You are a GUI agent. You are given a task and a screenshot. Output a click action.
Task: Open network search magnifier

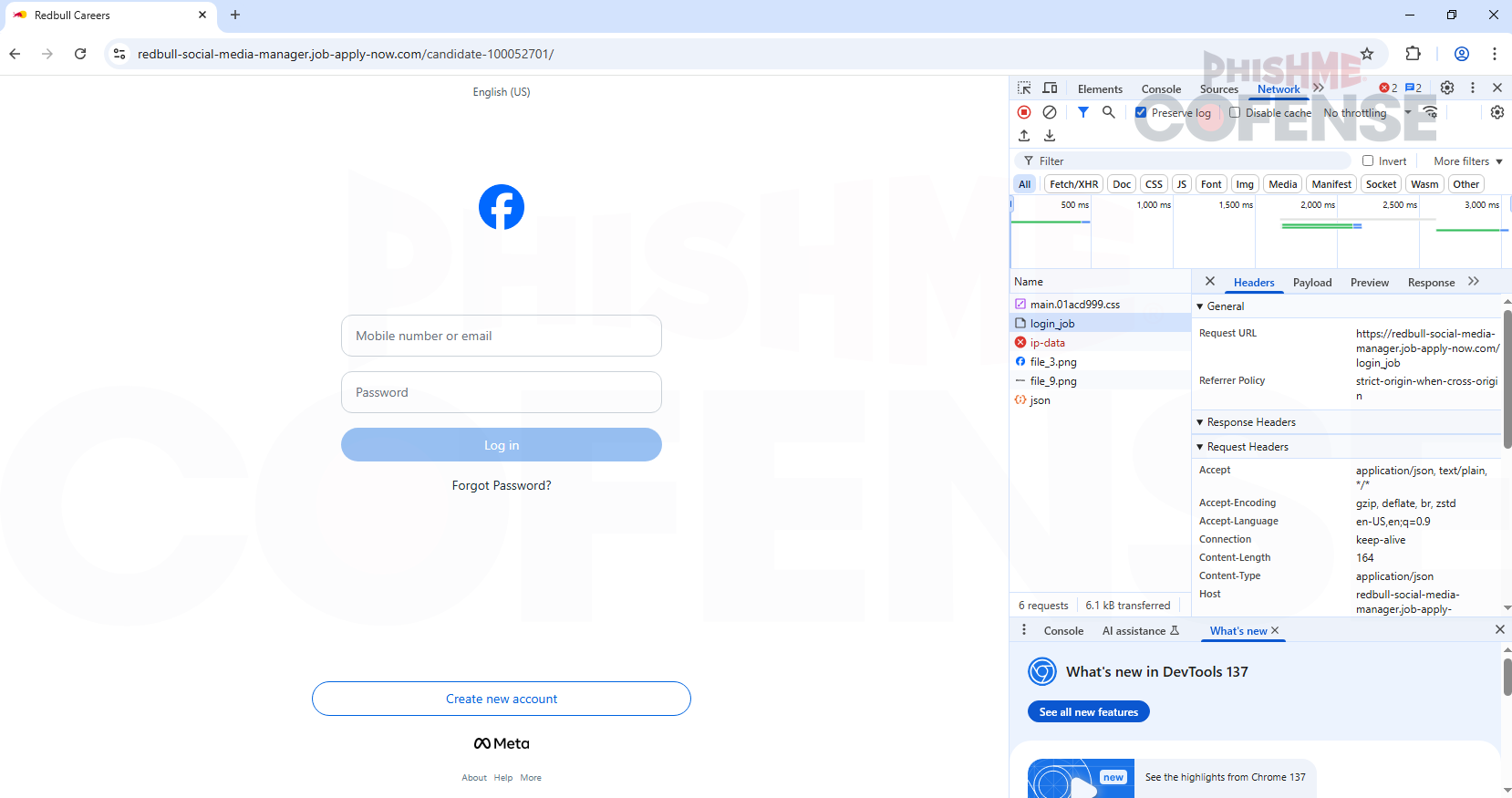click(1108, 112)
